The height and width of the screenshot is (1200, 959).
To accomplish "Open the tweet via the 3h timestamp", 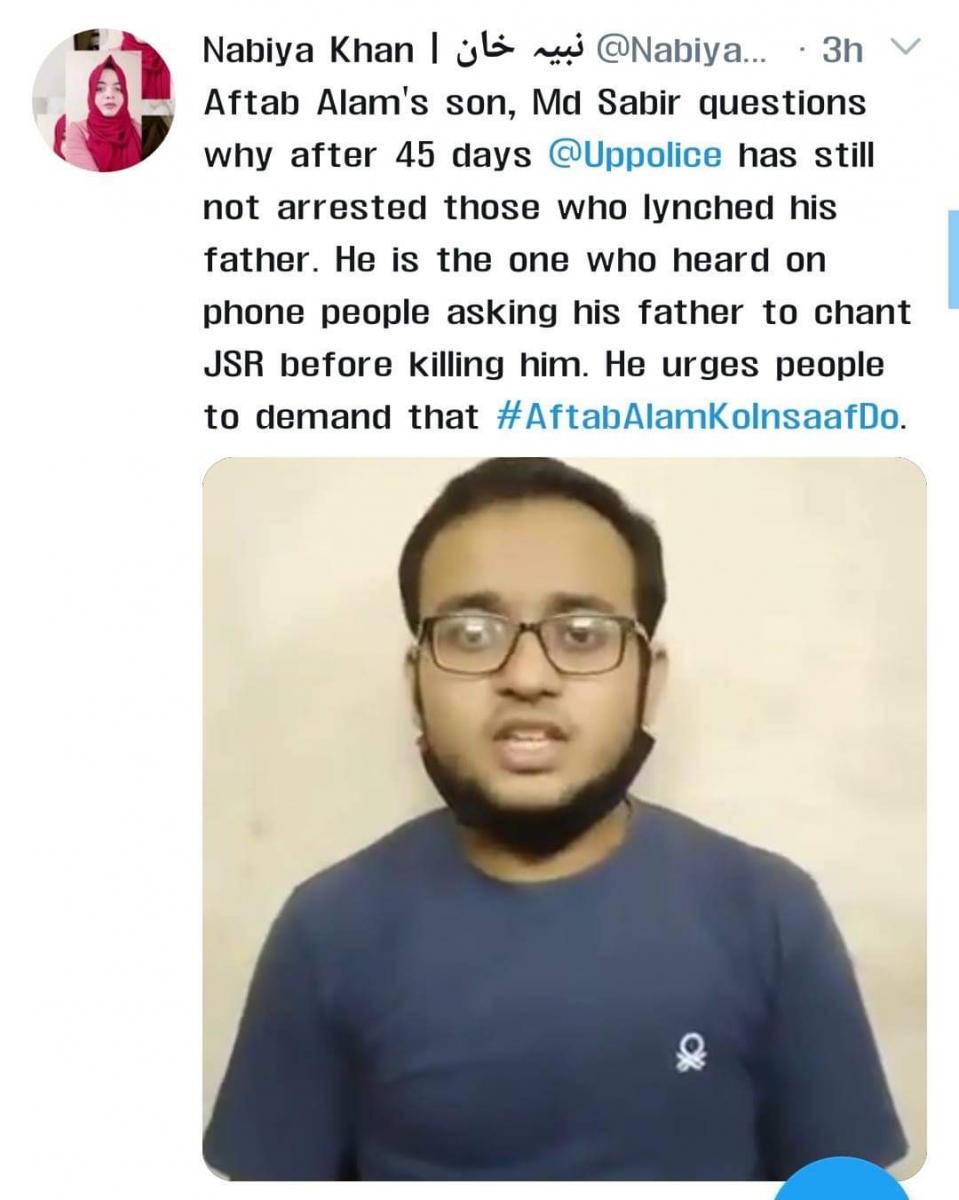I will coord(843,51).
